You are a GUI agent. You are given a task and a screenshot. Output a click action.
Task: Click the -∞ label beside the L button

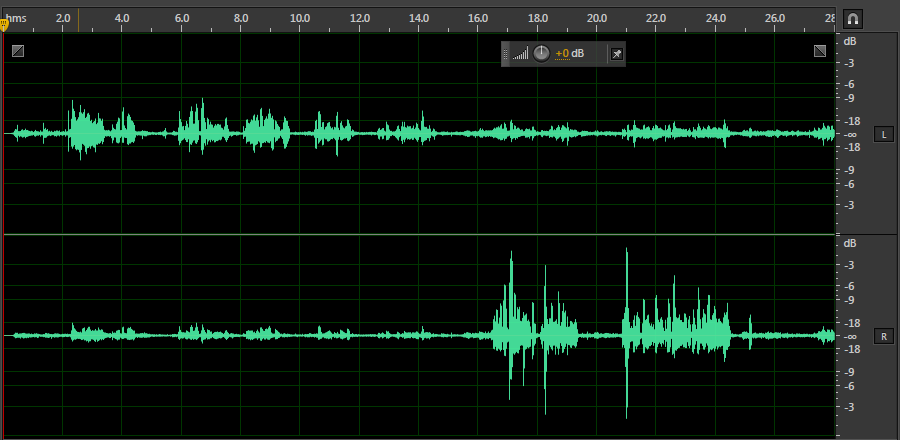click(850, 134)
